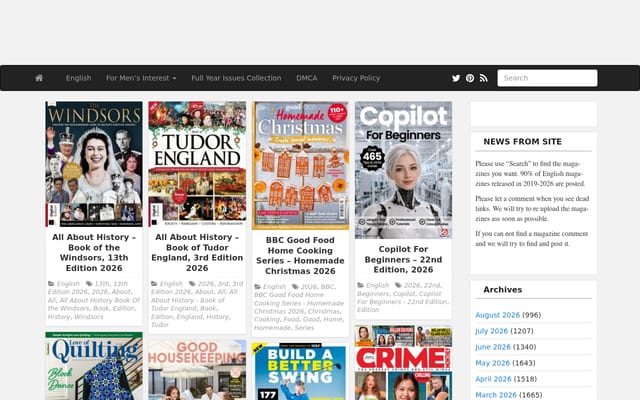640x400 pixels.
Task: Click the folder icon under Homemade Christmas post
Action: (257, 287)
